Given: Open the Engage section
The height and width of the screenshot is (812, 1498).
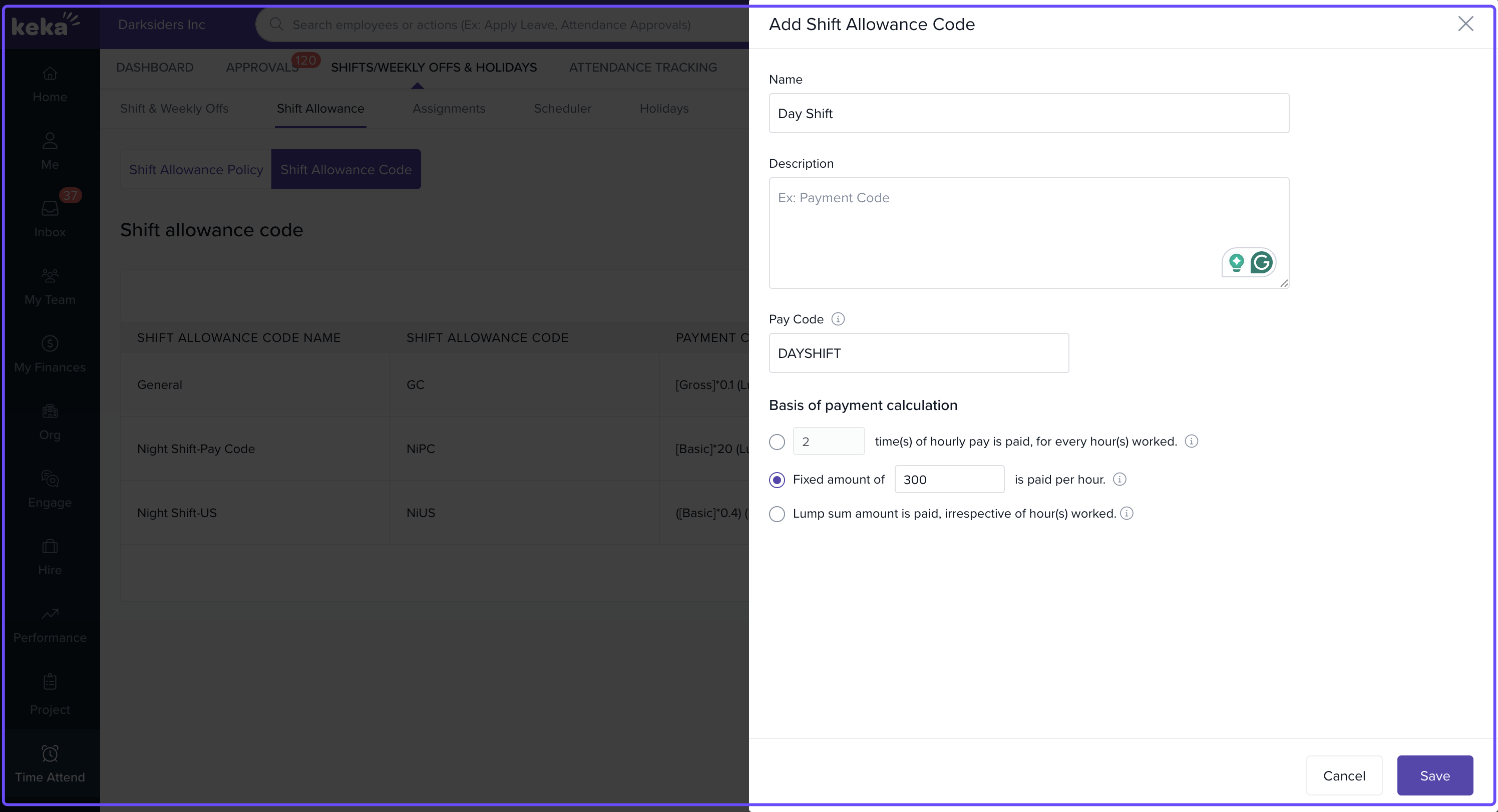Looking at the screenshot, I should [x=50, y=489].
